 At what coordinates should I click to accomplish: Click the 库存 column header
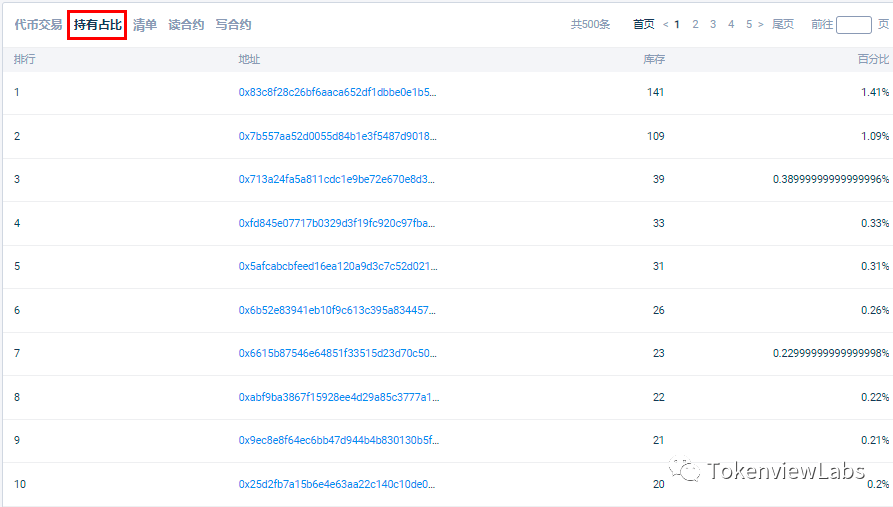(x=654, y=59)
